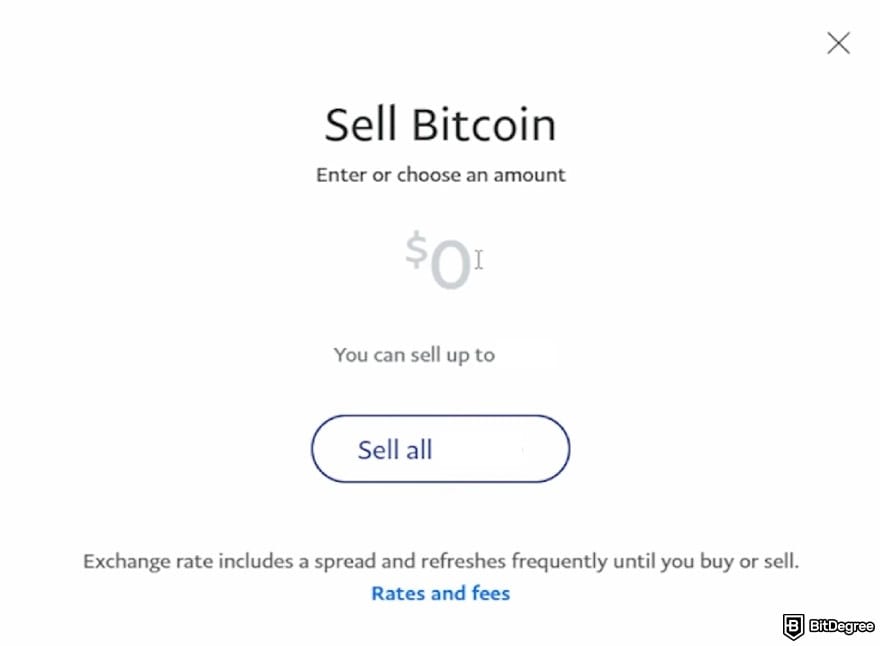The height and width of the screenshot is (646, 880).
Task: Click the blue Rates and fees text
Action: click(440, 592)
